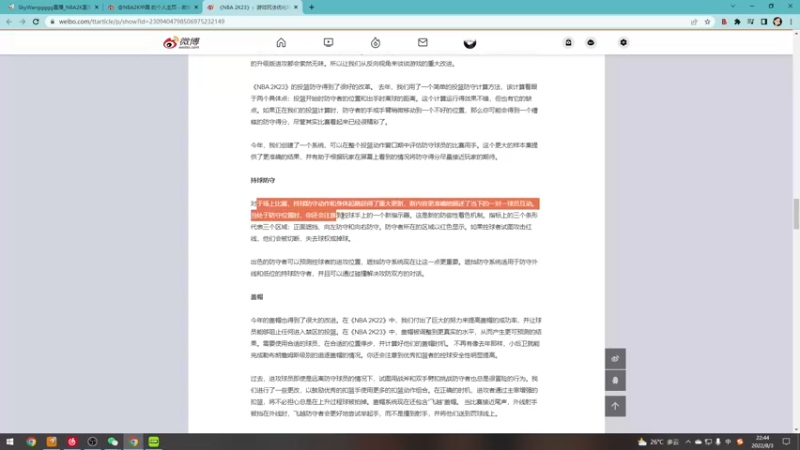Open the NetEase Music taskbar icon
This screenshot has height=450, width=800.
click(72, 442)
